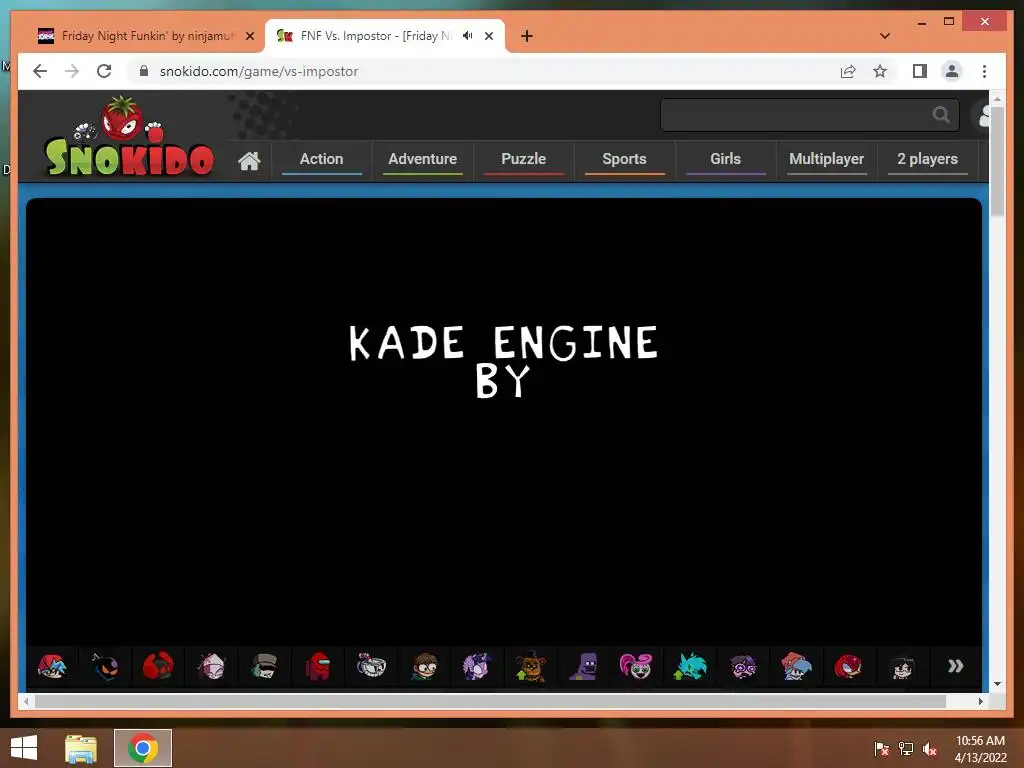Click the vertical page scrollbar thumb
This screenshot has width=1024, height=768.
[x=997, y=160]
